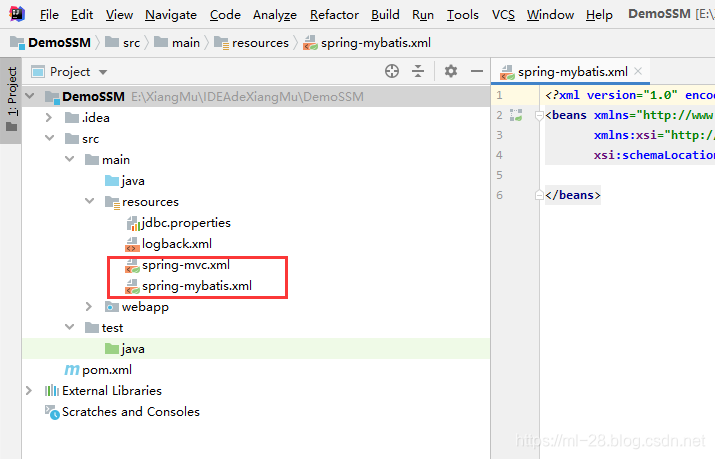Image resolution: width=715 pixels, height=459 pixels.
Task: Open the Build menu
Action: coord(385,15)
